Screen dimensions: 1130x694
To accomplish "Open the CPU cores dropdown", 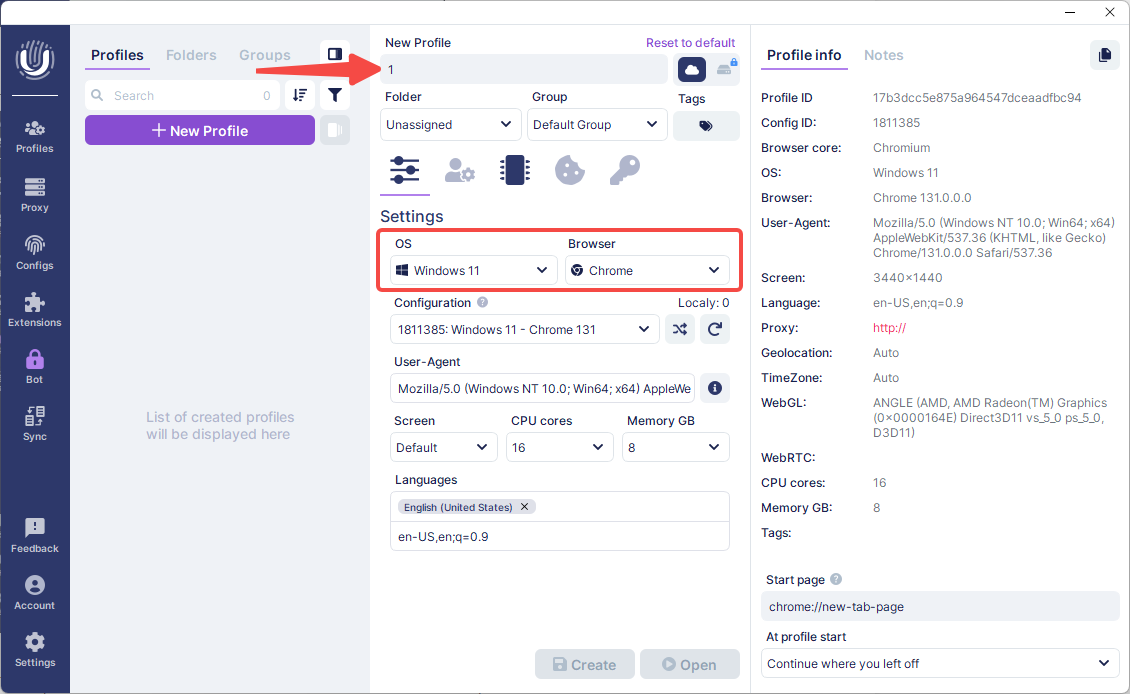I will 559,447.
